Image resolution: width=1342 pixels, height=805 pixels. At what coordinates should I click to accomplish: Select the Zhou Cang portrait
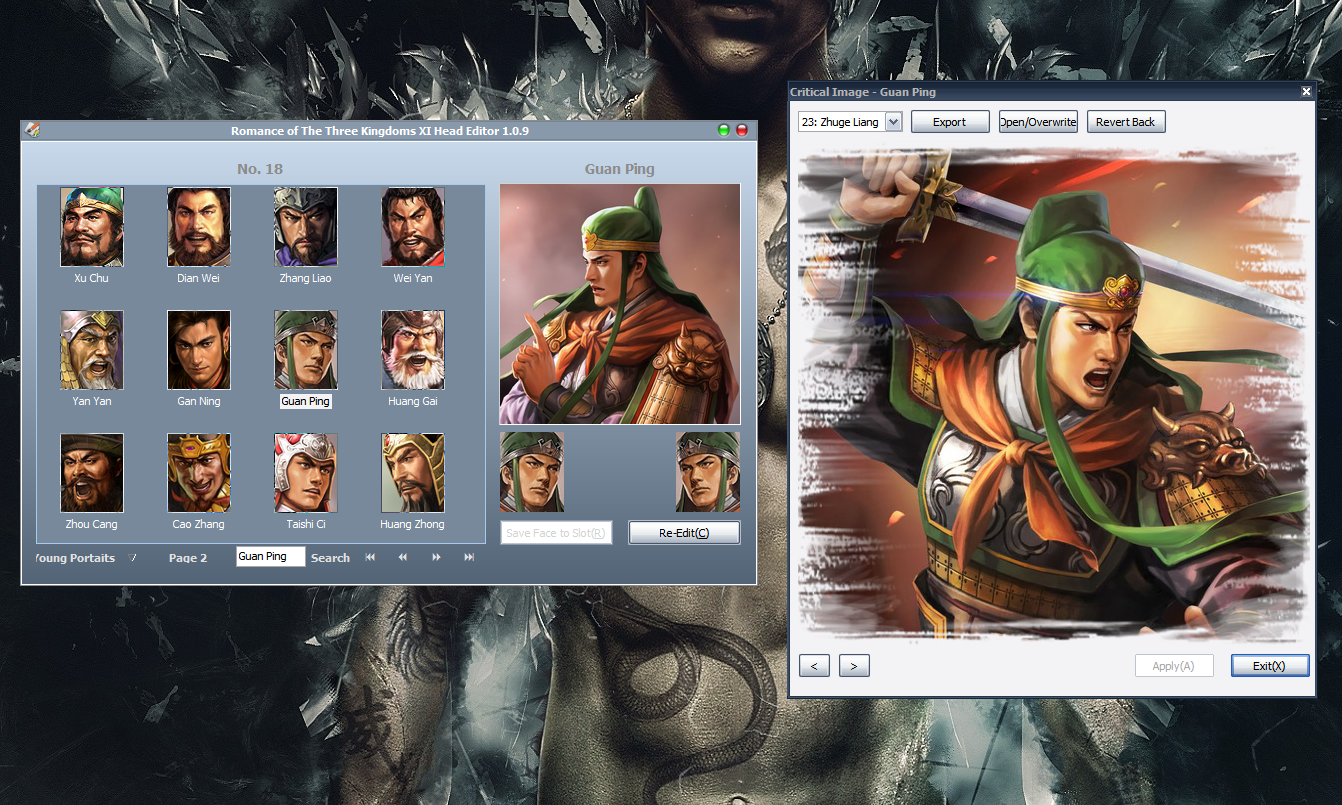[x=92, y=473]
